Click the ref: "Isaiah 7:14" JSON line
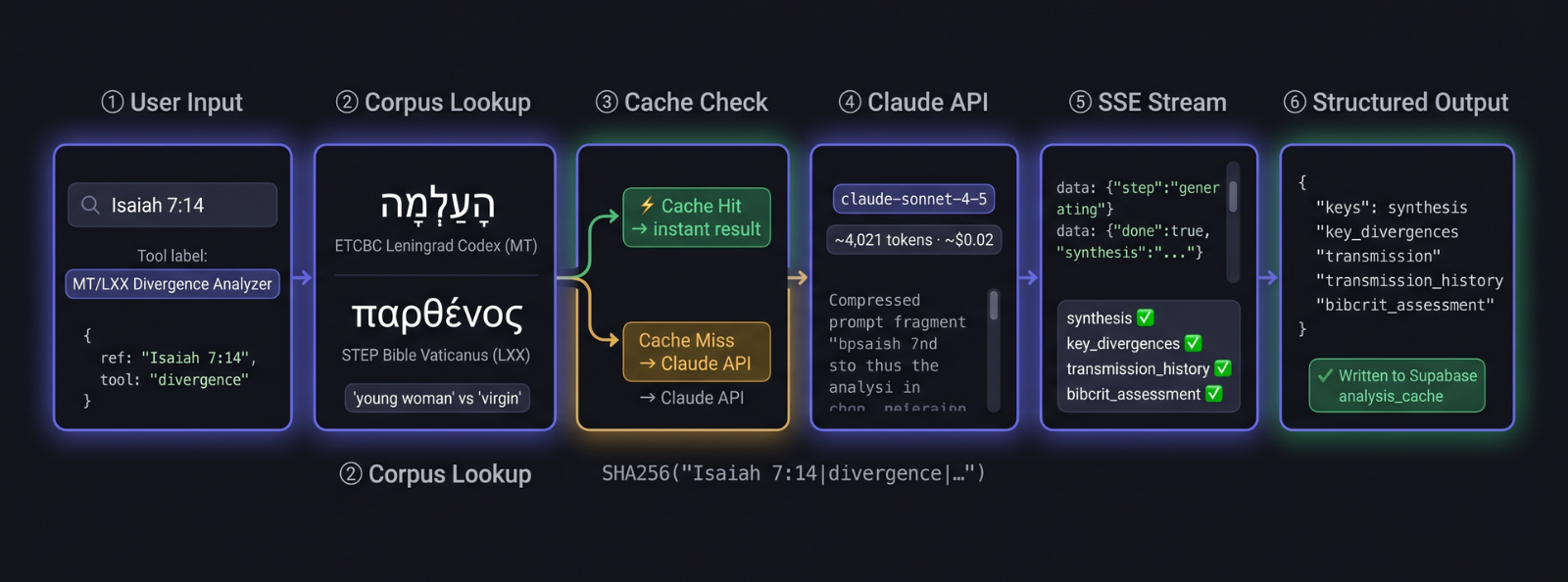This screenshot has width=1568, height=582. [x=178, y=358]
